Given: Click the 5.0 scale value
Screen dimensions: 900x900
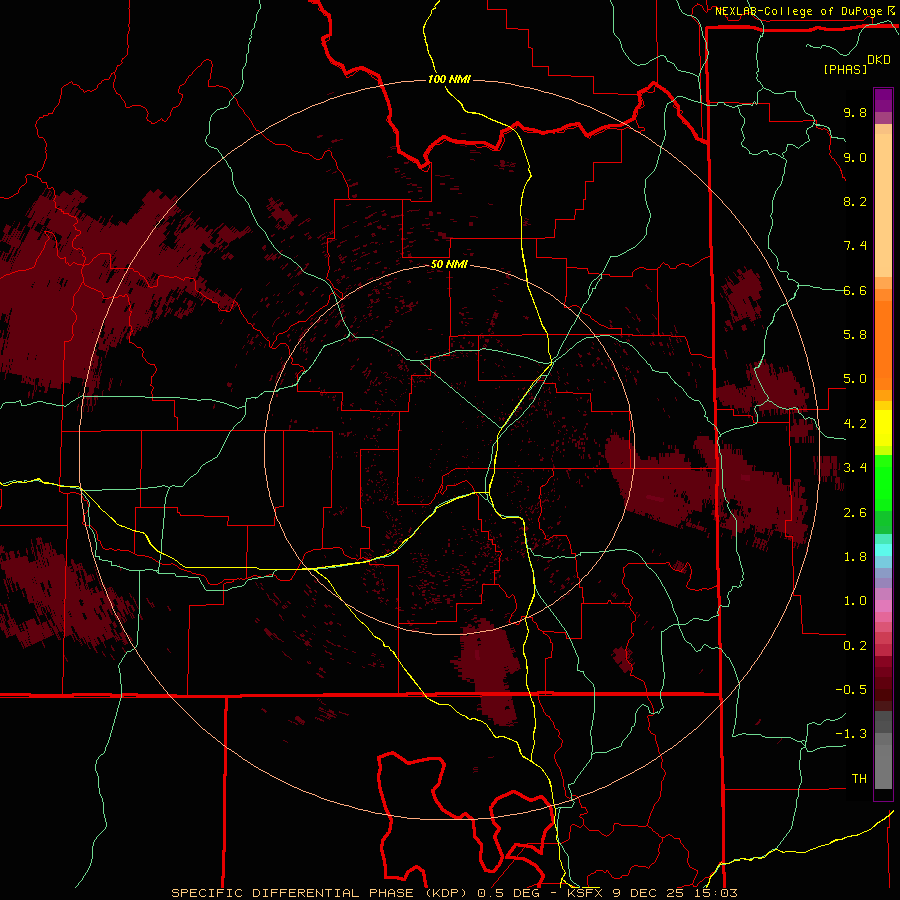Looking at the screenshot, I should (855, 379).
